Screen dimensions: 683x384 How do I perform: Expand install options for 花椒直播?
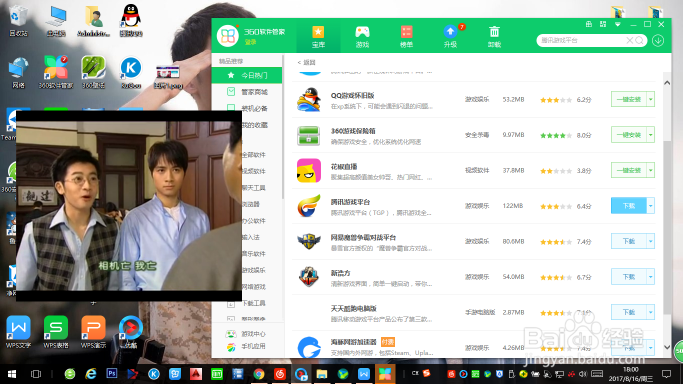tap(651, 170)
